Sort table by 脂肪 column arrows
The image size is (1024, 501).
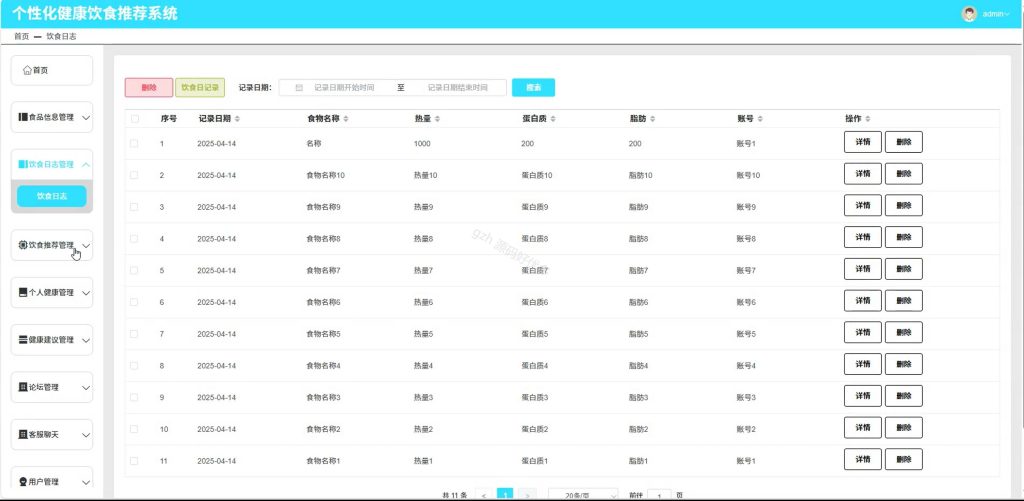click(652, 119)
